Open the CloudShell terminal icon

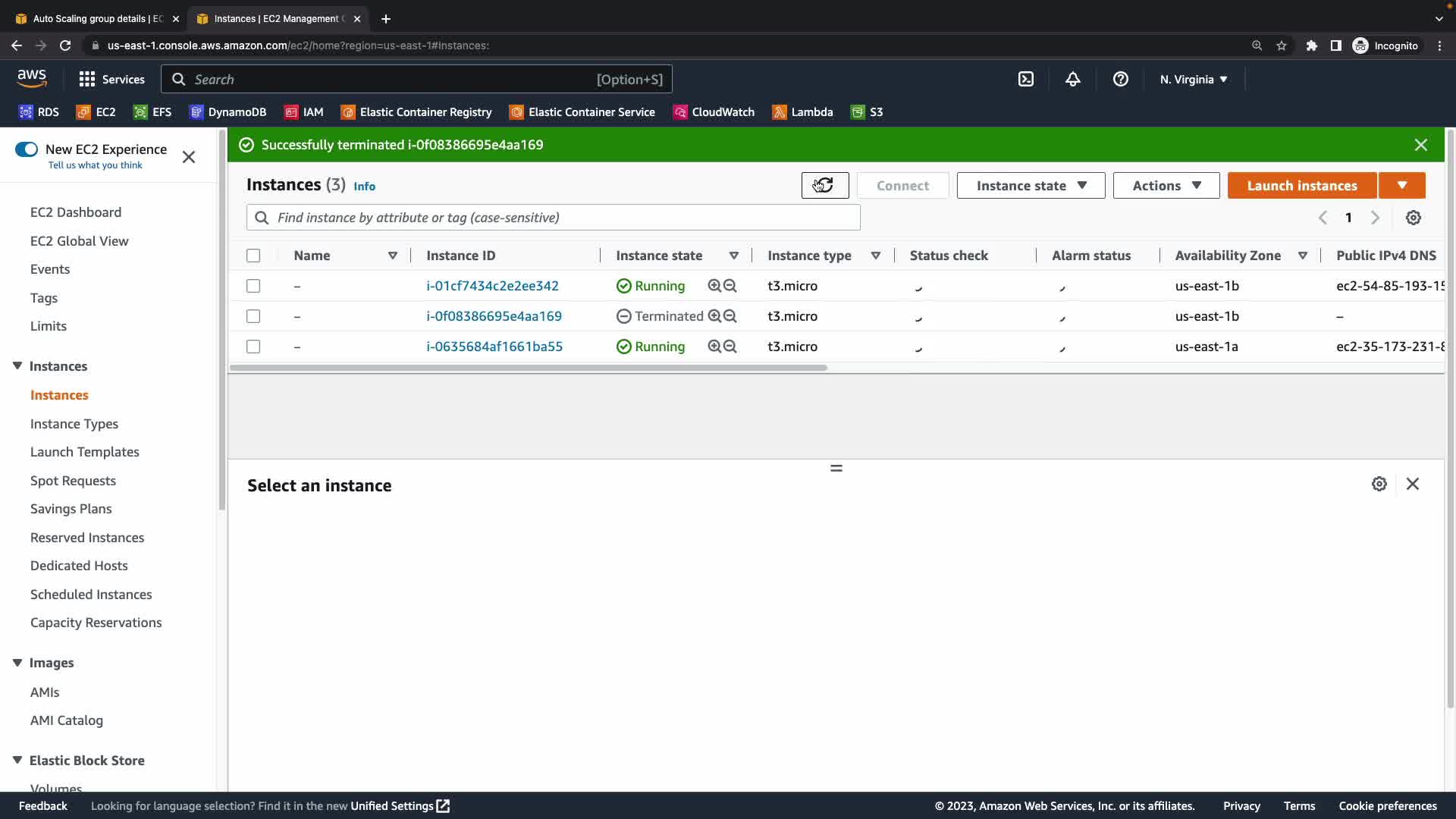click(1025, 79)
